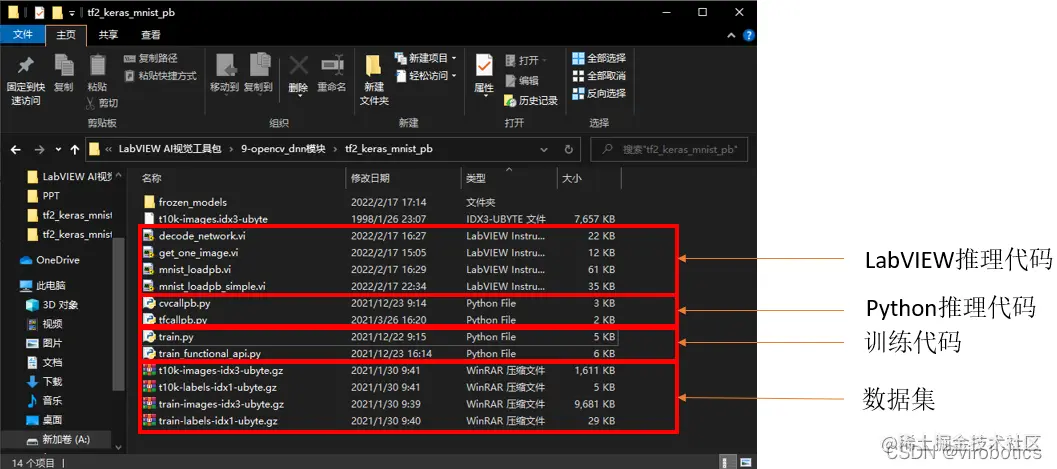Viewport: 1057px width, 469px height.
Task: Click the Copy (复制) ribbon icon
Action: [x=64, y=65]
